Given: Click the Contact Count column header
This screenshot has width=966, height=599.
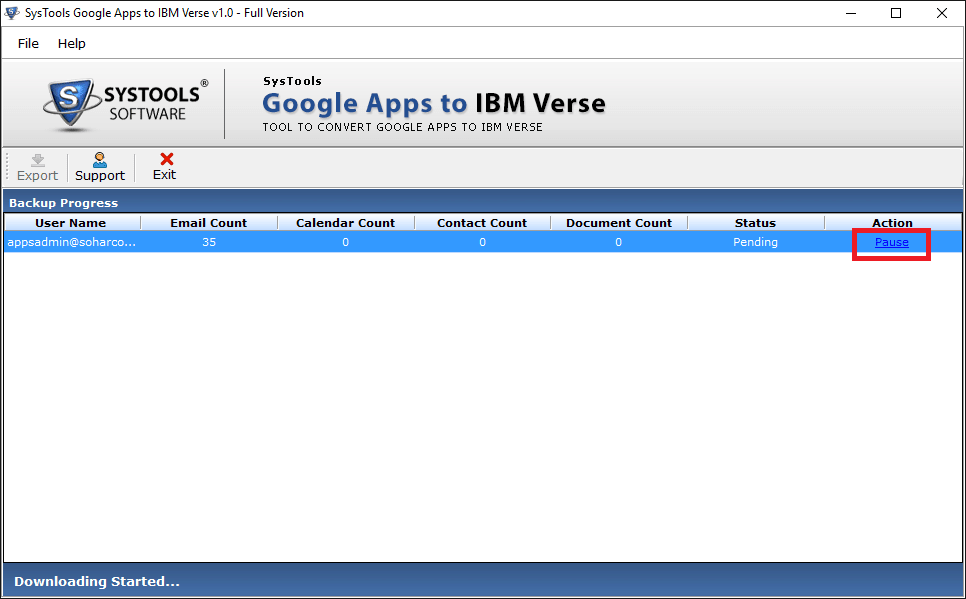Looking at the screenshot, I should [482, 223].
